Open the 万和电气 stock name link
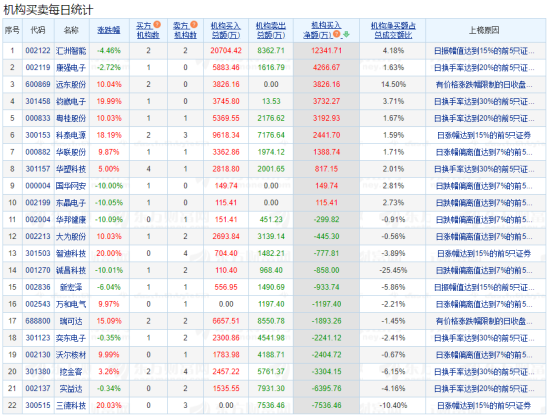 71,304
